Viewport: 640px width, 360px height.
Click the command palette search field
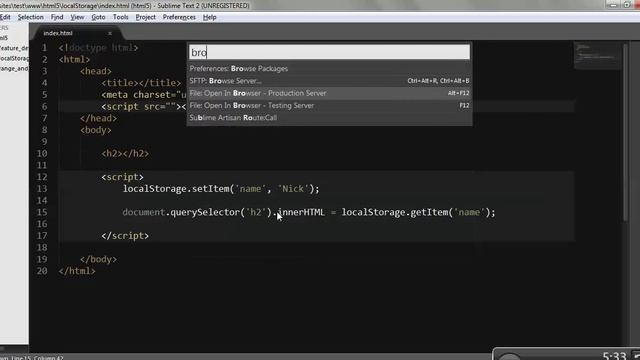[x=329, y=52]
